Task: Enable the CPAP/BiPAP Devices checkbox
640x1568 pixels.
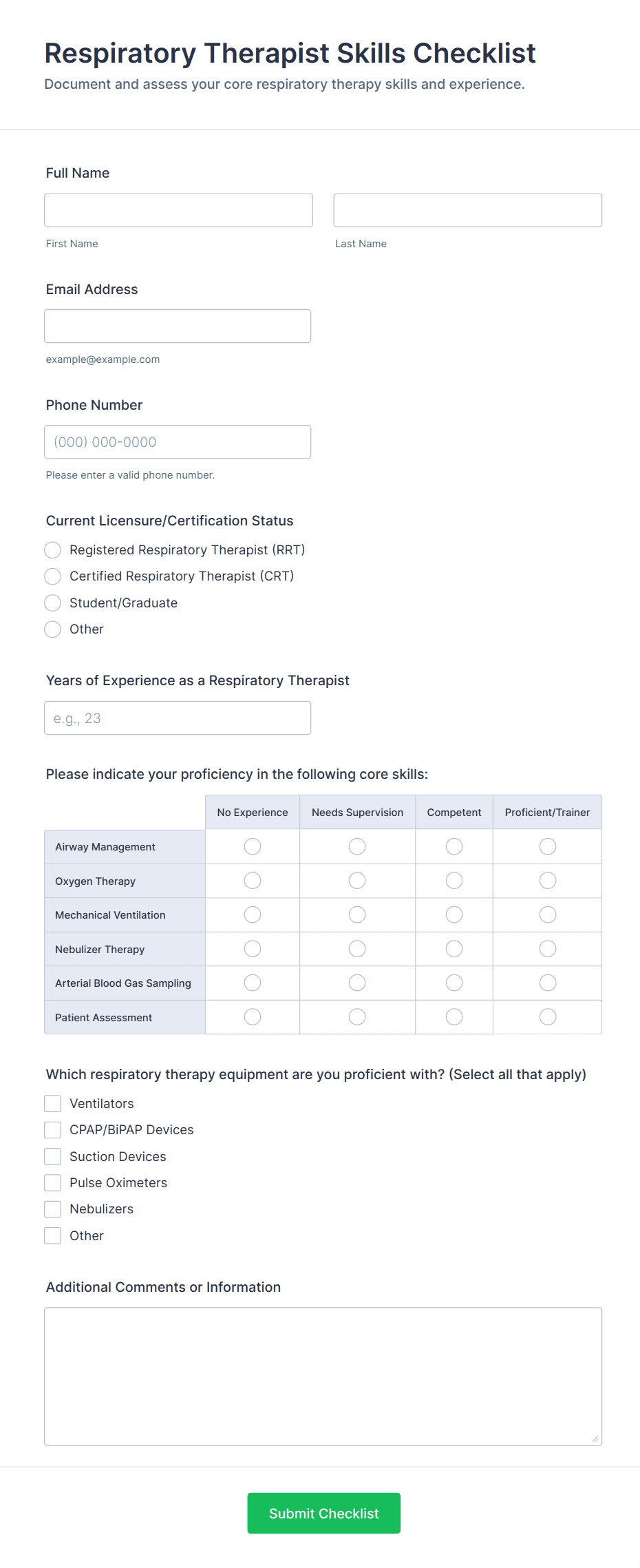Action: tap(52, 1129)
